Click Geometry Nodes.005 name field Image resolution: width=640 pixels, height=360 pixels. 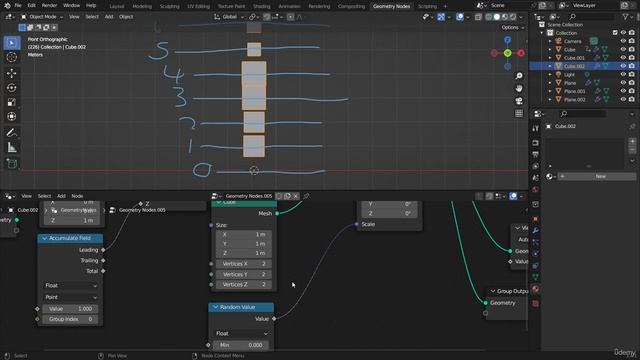tap(249, 196)
